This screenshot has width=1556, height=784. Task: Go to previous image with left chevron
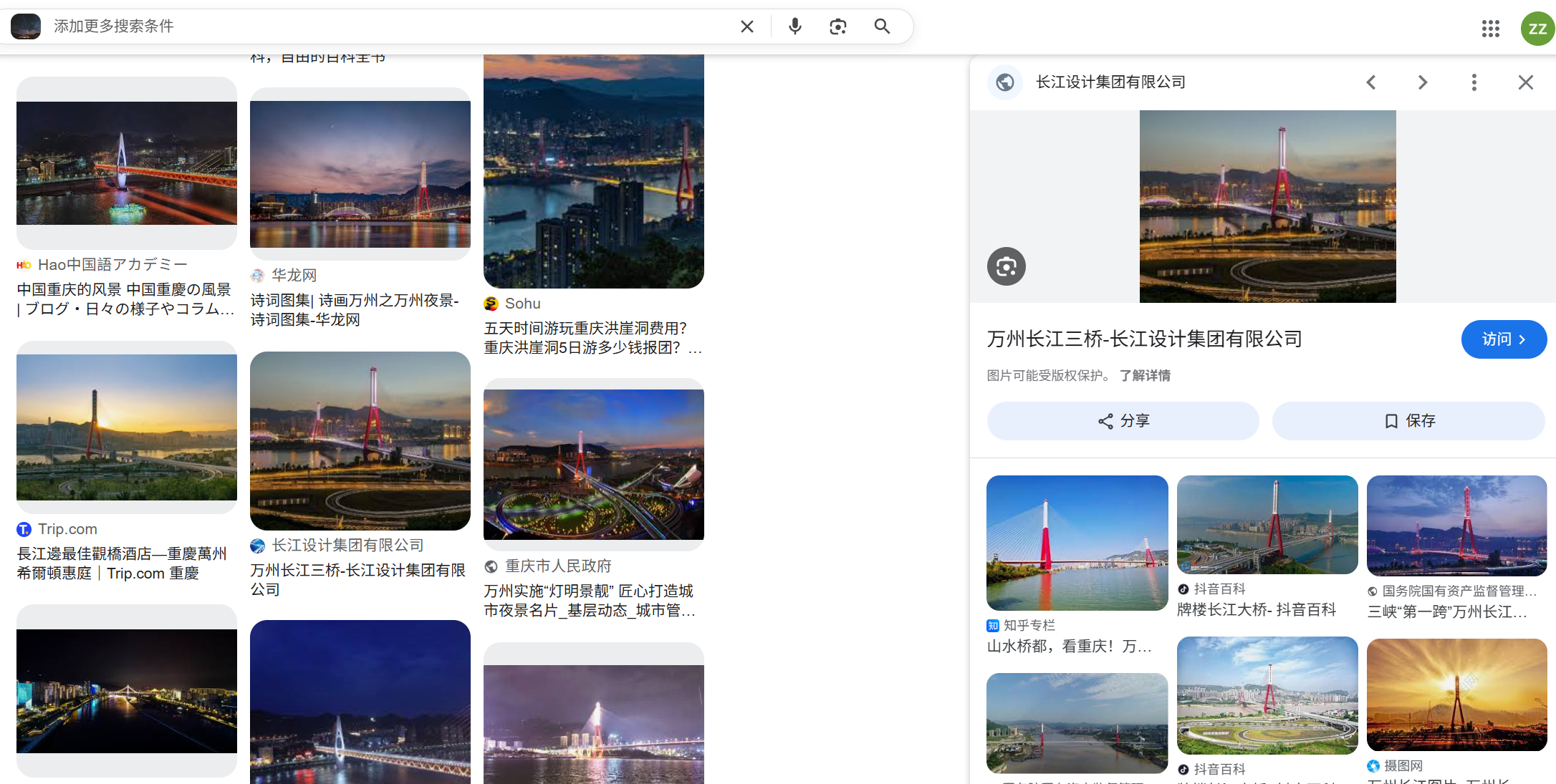pos(1370,82)
